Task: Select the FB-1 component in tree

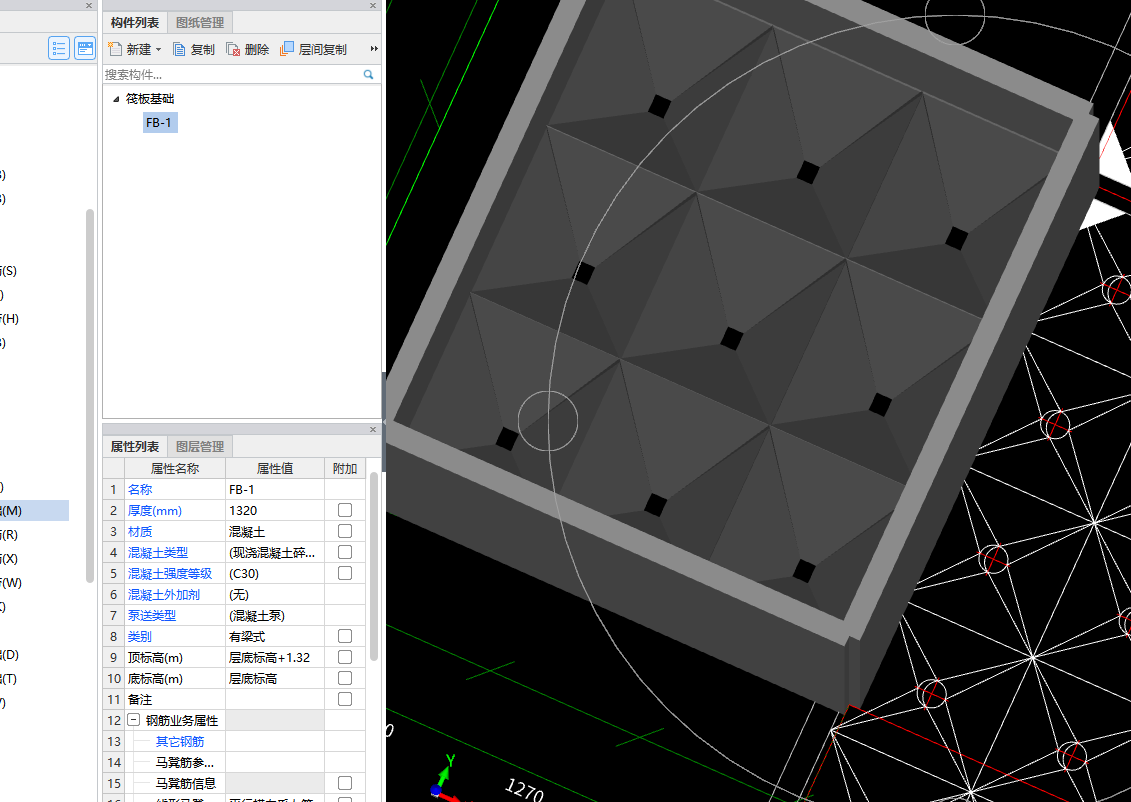Action: click(x=159, y=123)
